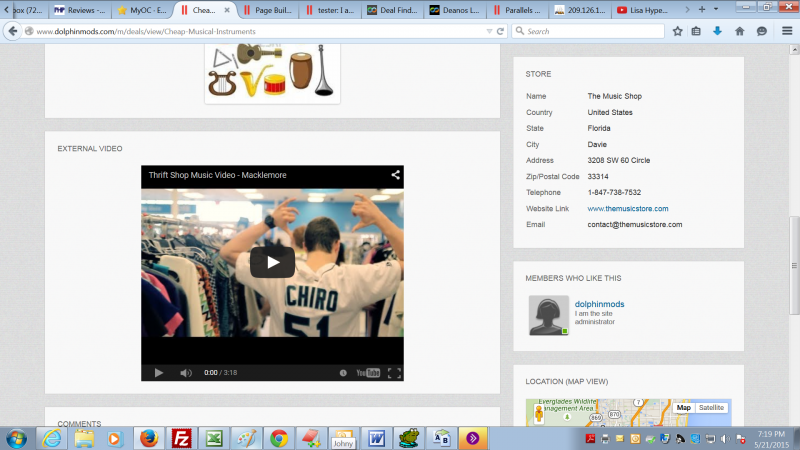Toggle the video fullscreen icon
The width and height of the screenshot is (800, 450).
click(394, 373)
